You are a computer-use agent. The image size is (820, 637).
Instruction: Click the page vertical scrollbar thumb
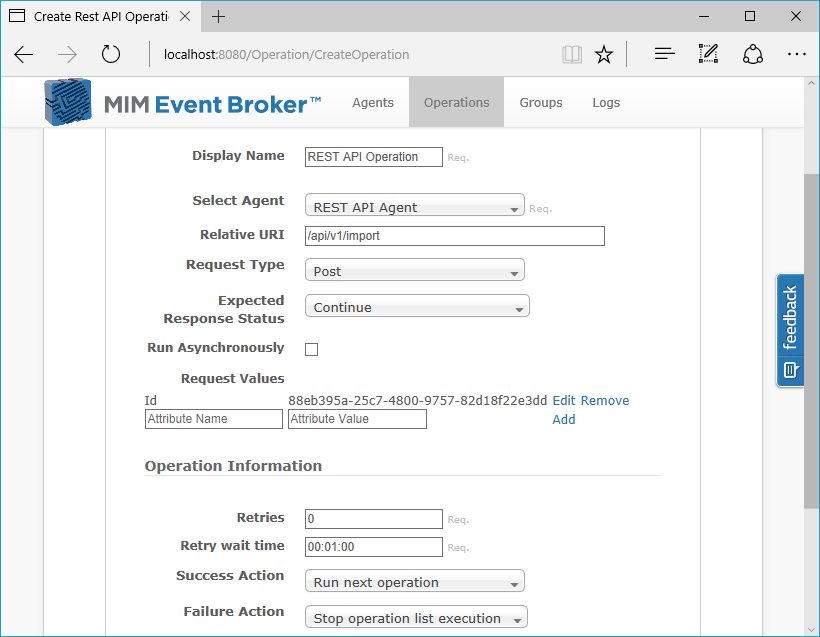pos(812,340)
